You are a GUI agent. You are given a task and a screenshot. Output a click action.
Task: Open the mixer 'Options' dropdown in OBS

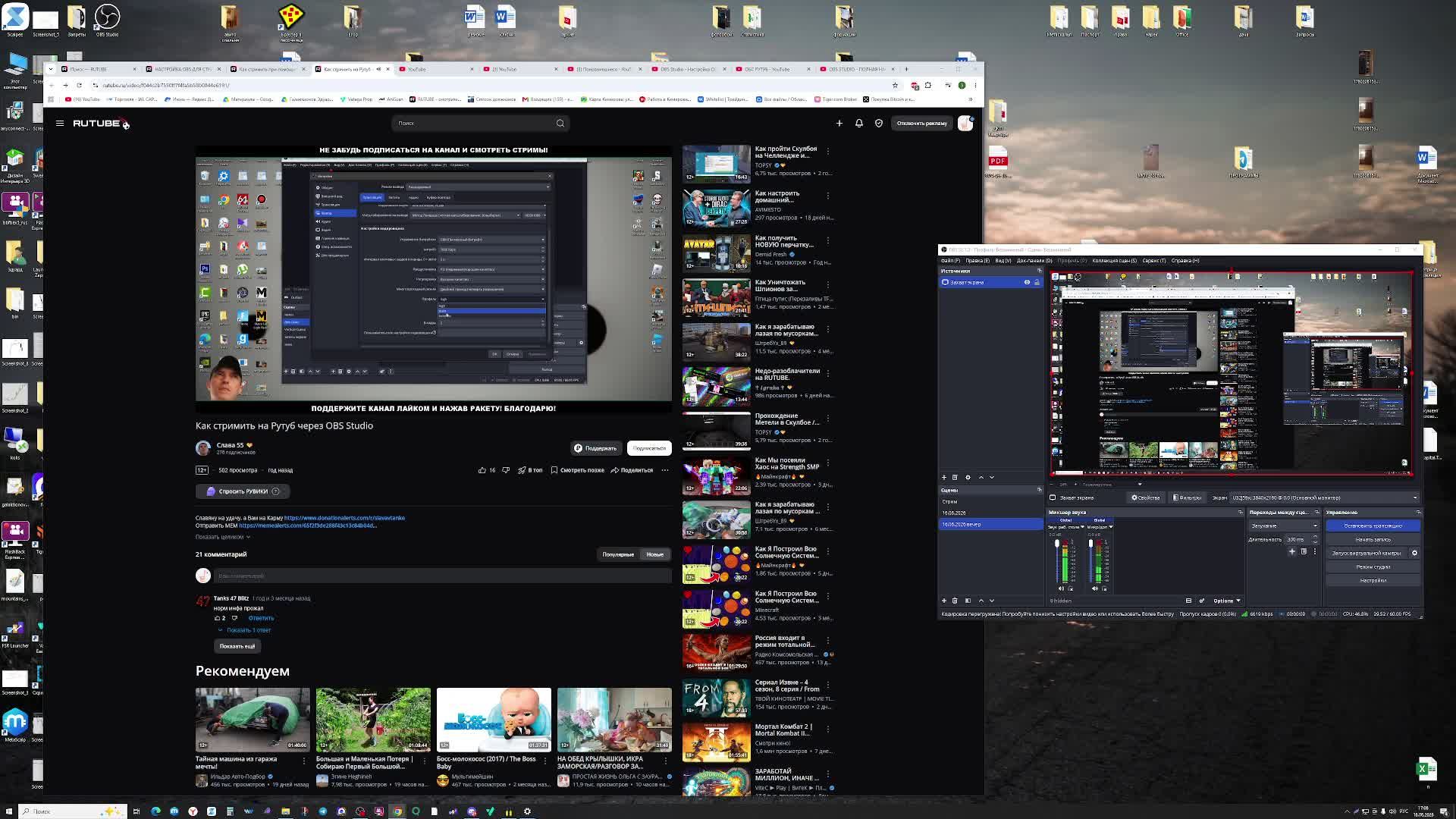coord(1227,601)
